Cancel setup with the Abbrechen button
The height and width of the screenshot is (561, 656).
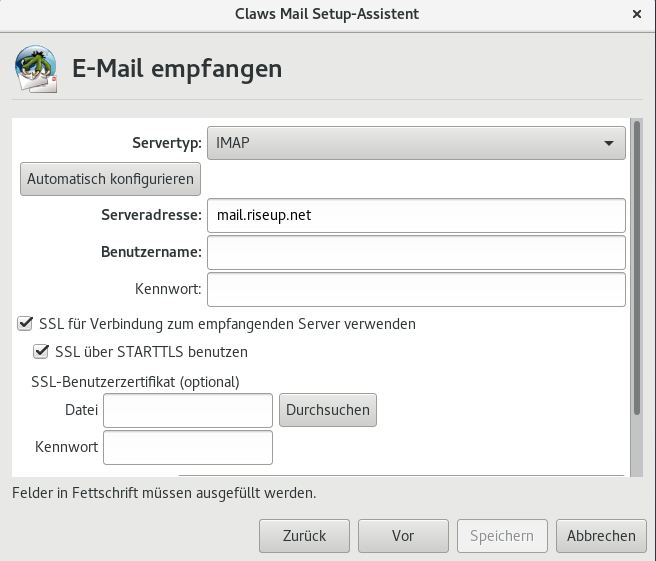[601, 536]
